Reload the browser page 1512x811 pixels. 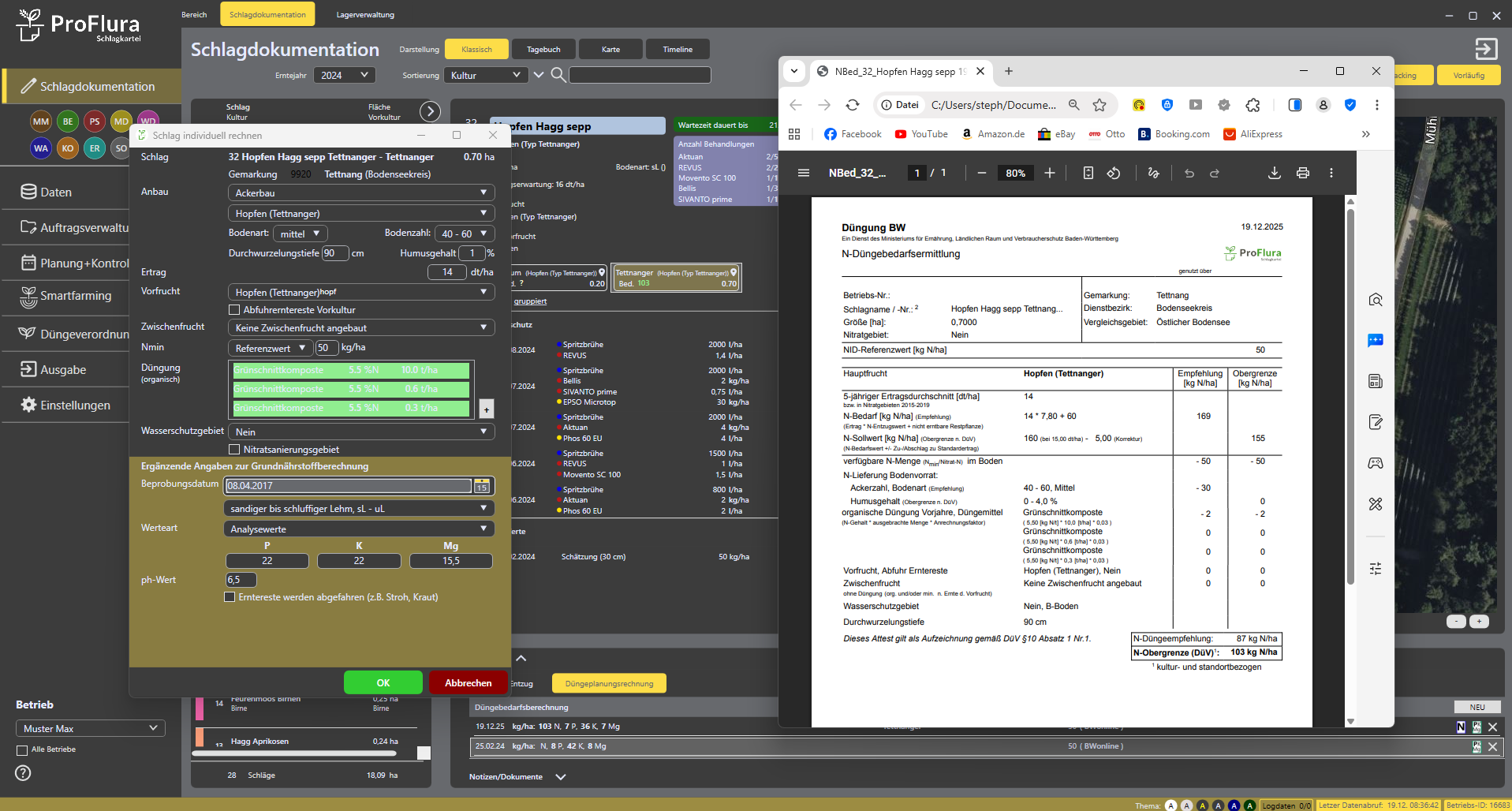click(853, 105)
